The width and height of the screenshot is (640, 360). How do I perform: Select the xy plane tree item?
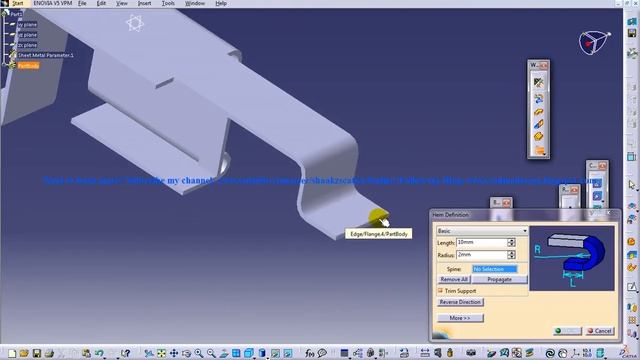pyautogui.click(x=27, y=24)
